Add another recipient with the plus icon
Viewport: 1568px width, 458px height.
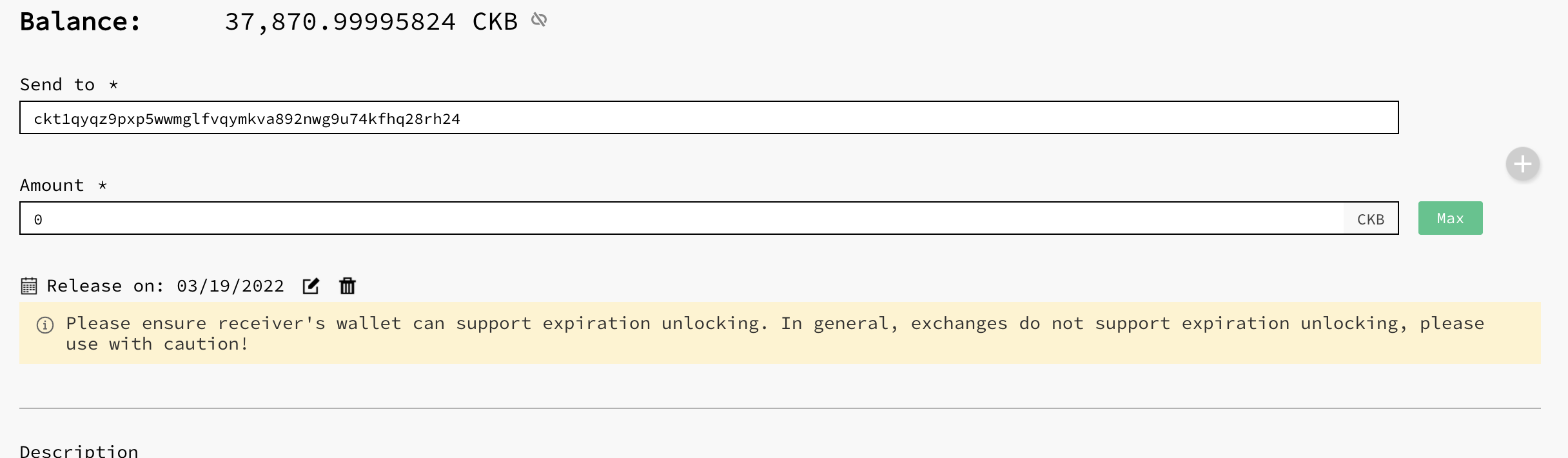click(1523, 164)
